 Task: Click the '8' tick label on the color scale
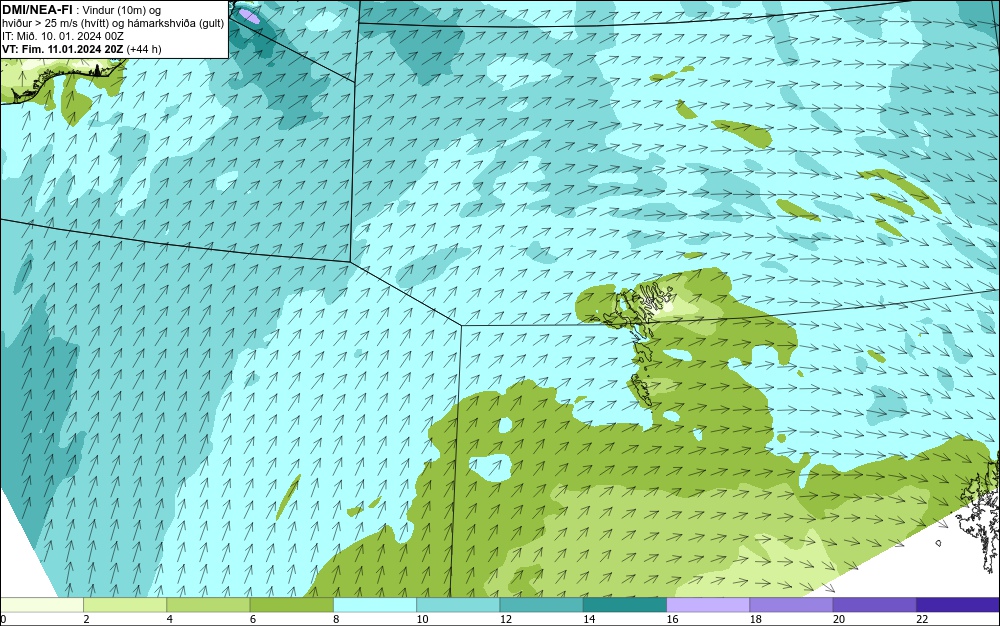click(x=336, y=619)
